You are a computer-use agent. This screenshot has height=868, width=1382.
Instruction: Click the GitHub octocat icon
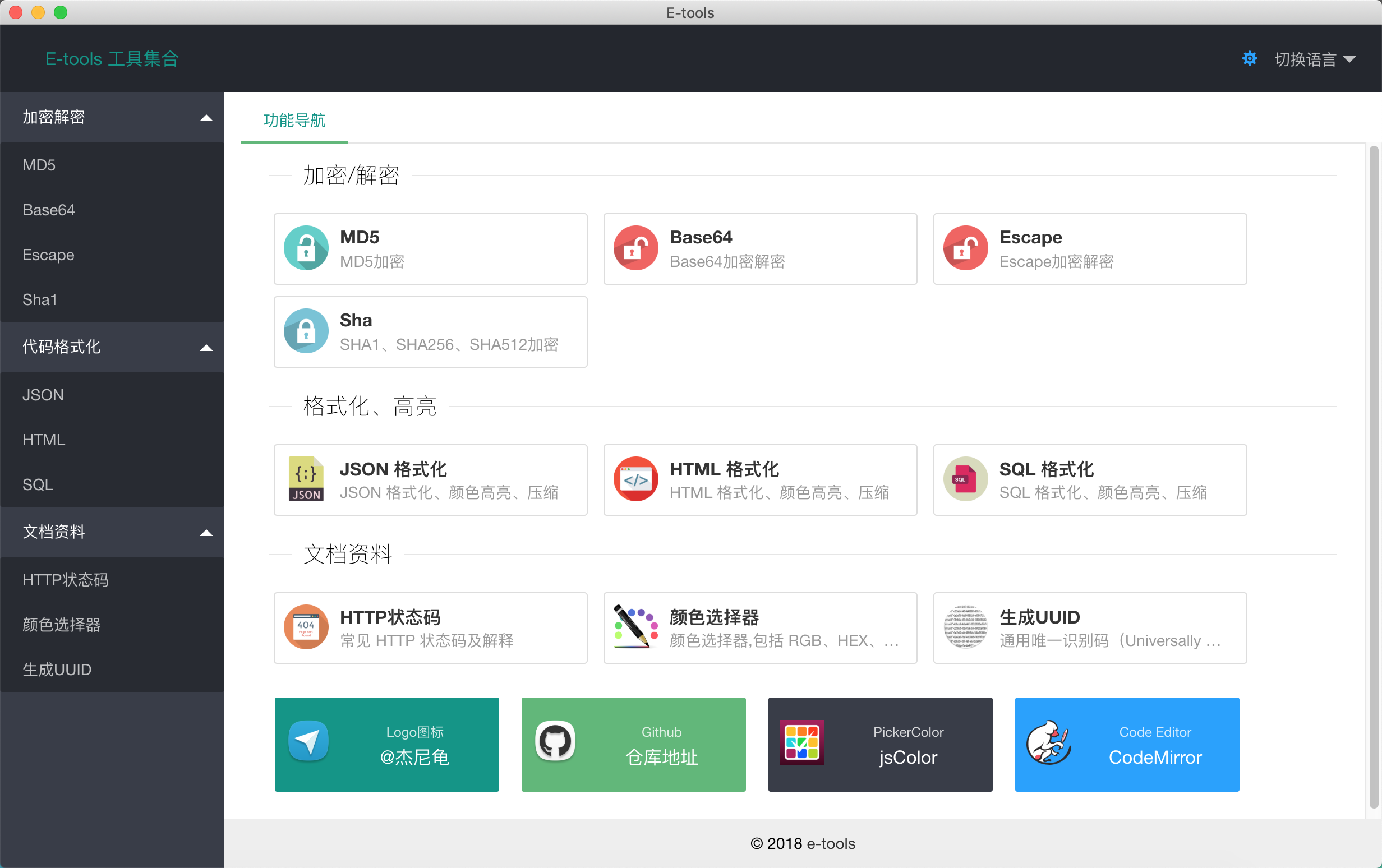click(x=555, y=741)
